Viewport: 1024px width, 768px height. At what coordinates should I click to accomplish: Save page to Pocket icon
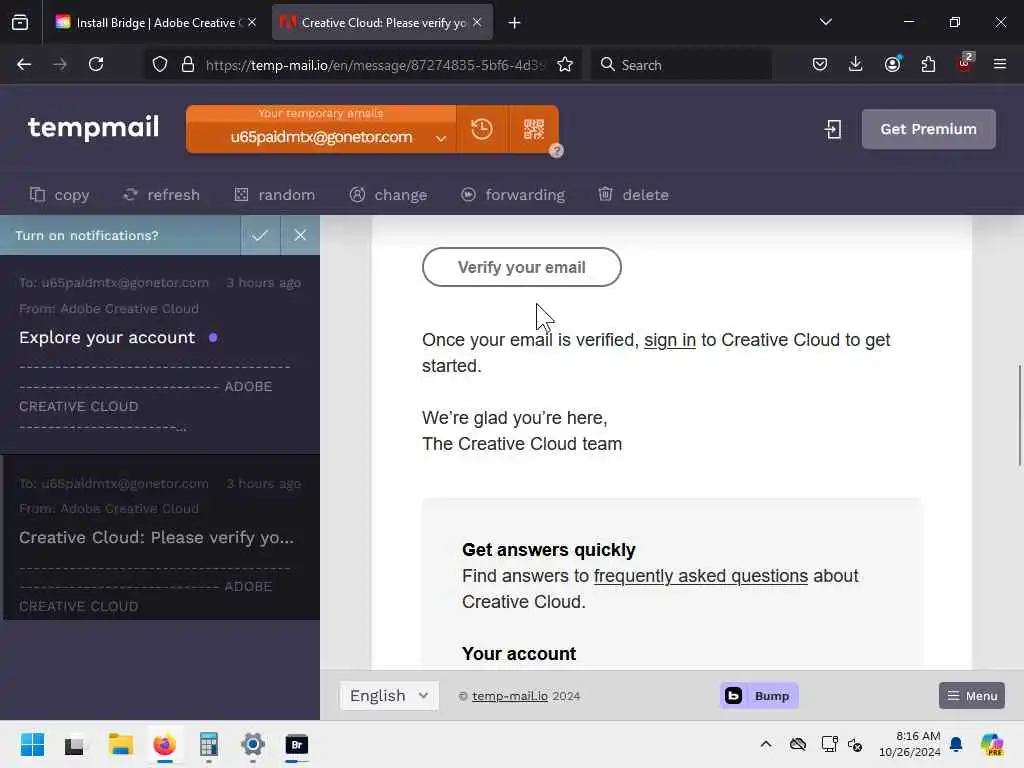(820, 64)
